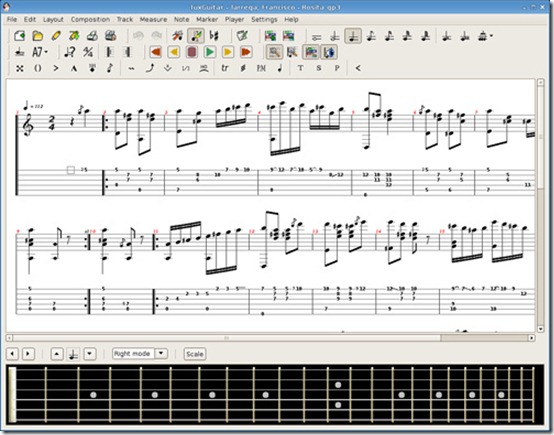This screenshot has width=554, height=435.
Task: Open the Track menu
Action: click(125, 19)
